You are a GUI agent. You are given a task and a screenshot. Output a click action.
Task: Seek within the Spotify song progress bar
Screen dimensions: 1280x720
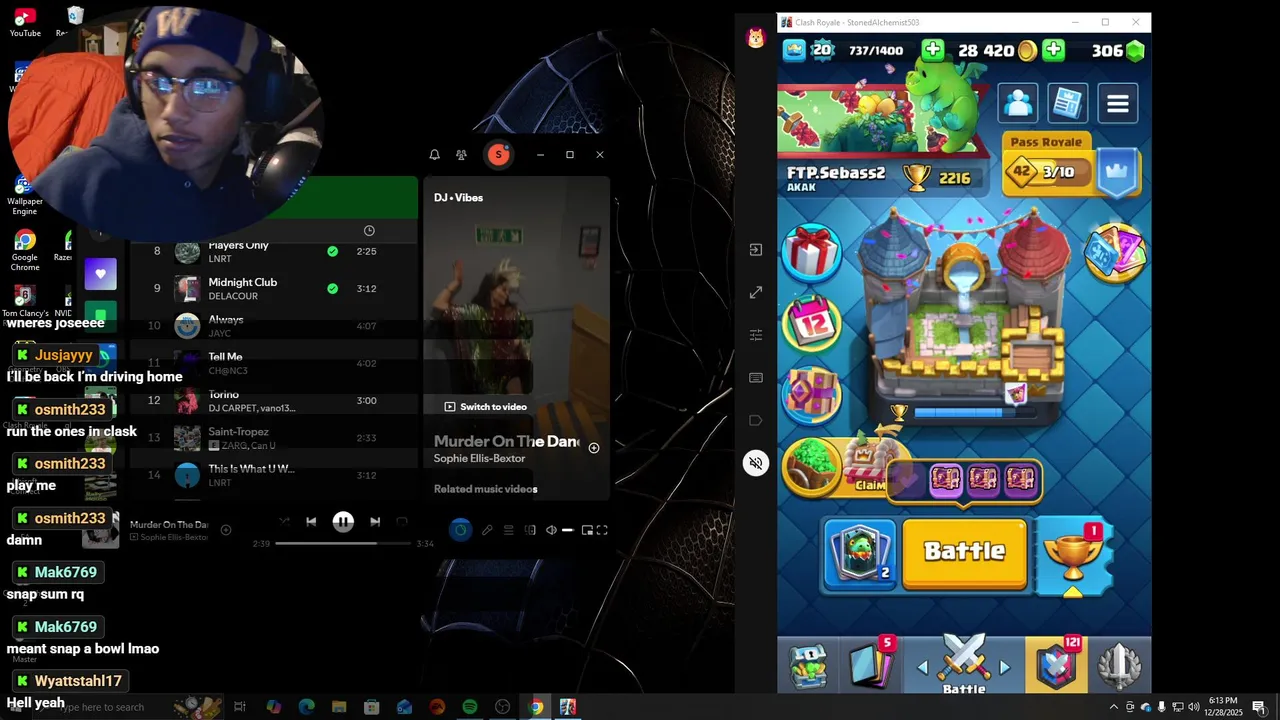pos(343,543)
